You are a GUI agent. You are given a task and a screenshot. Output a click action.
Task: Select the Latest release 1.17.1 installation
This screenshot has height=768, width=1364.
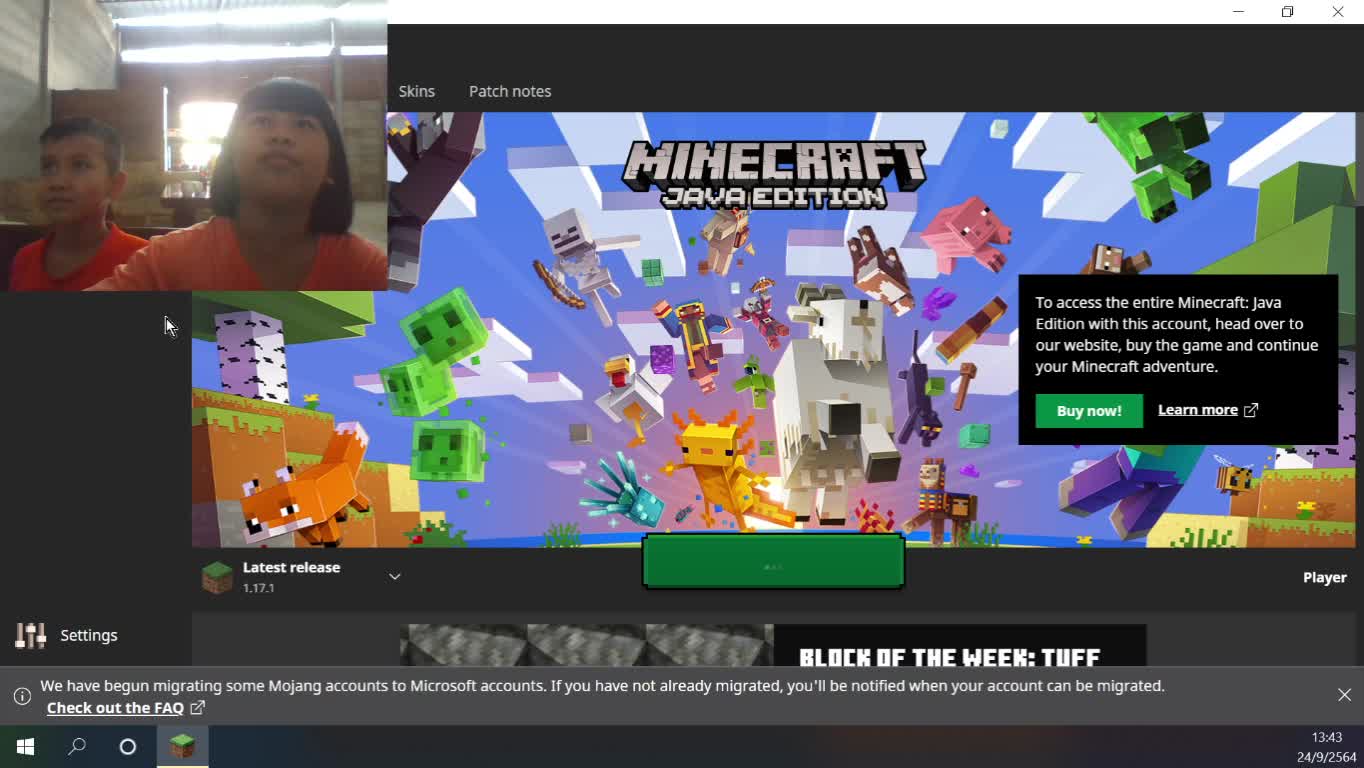click(x=300, y=577)
